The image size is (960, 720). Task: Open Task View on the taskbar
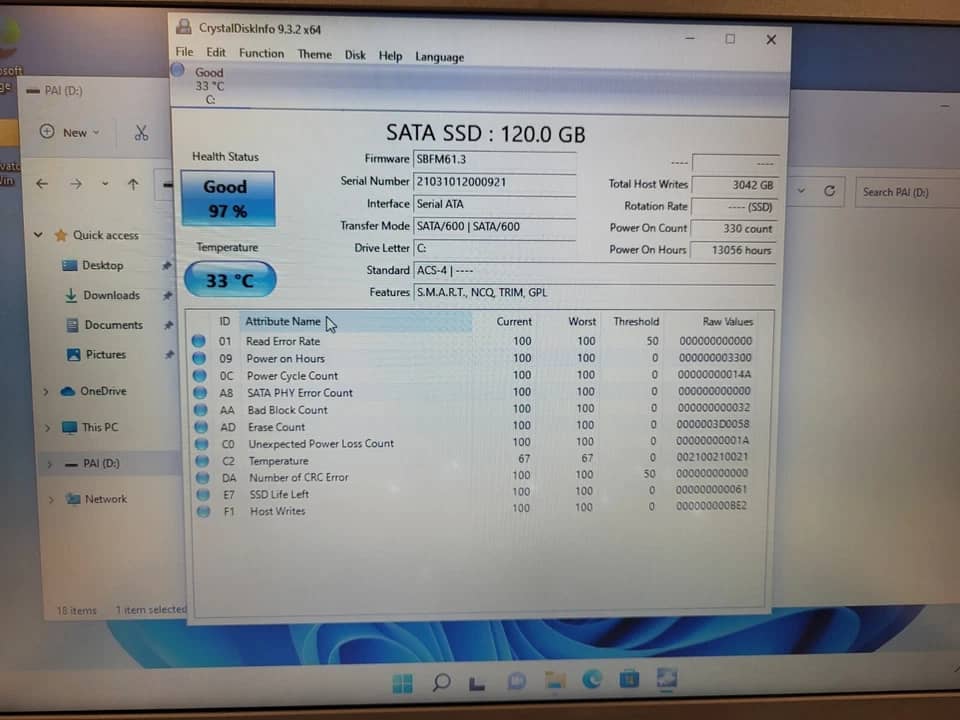(478, 683)
